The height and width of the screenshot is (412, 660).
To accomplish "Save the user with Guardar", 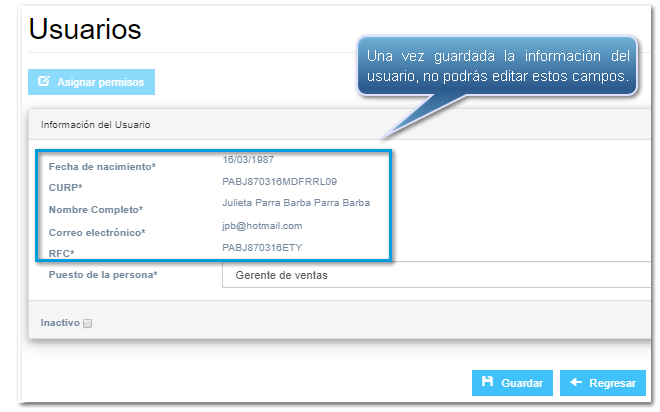I will point(512,383).
